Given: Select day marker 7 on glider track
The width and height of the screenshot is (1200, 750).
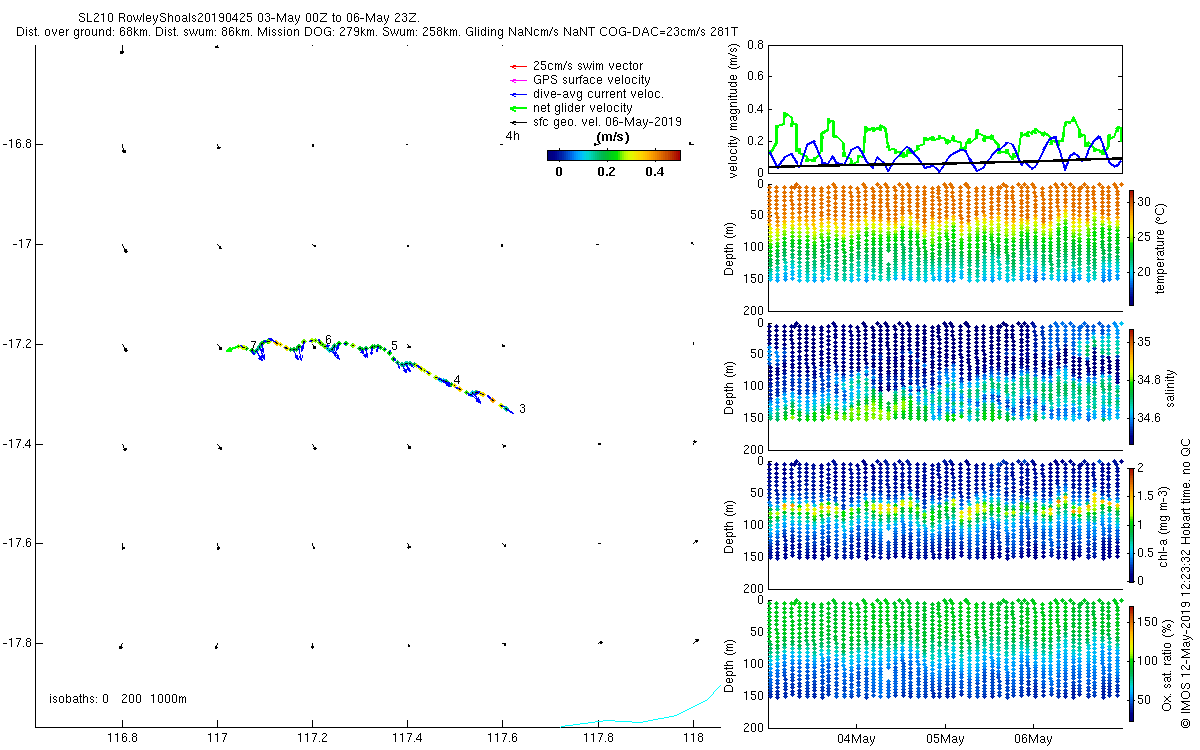Looking at the screenshot, I should pos(254,345).
